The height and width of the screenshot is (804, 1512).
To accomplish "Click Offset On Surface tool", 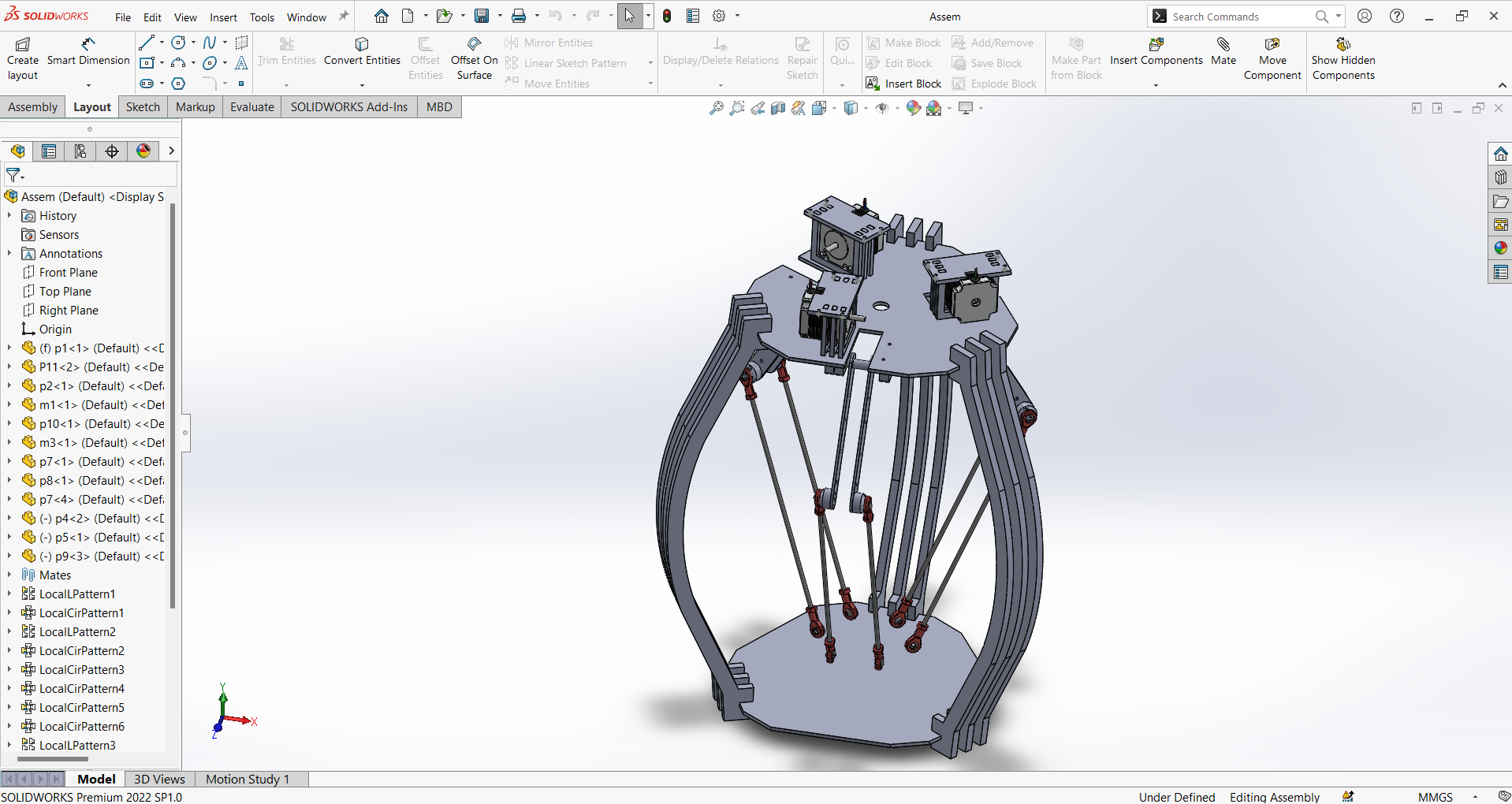I will click(x=474, y=59).
